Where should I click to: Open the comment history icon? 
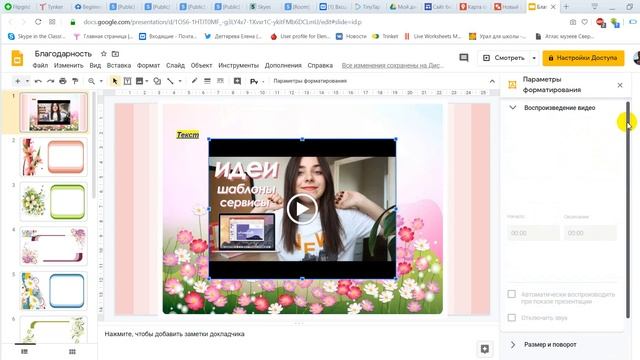(x=464, y=58)
